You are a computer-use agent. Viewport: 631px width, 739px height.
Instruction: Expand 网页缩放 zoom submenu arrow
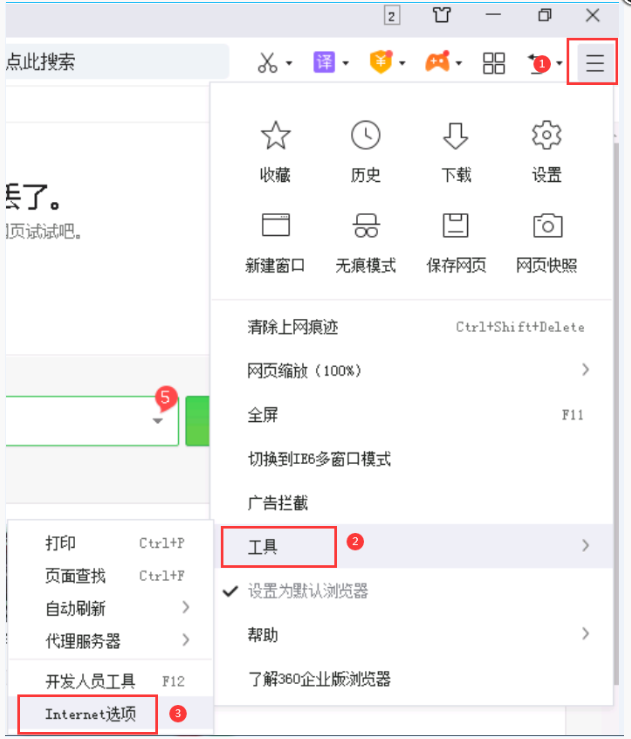(585, 370)
